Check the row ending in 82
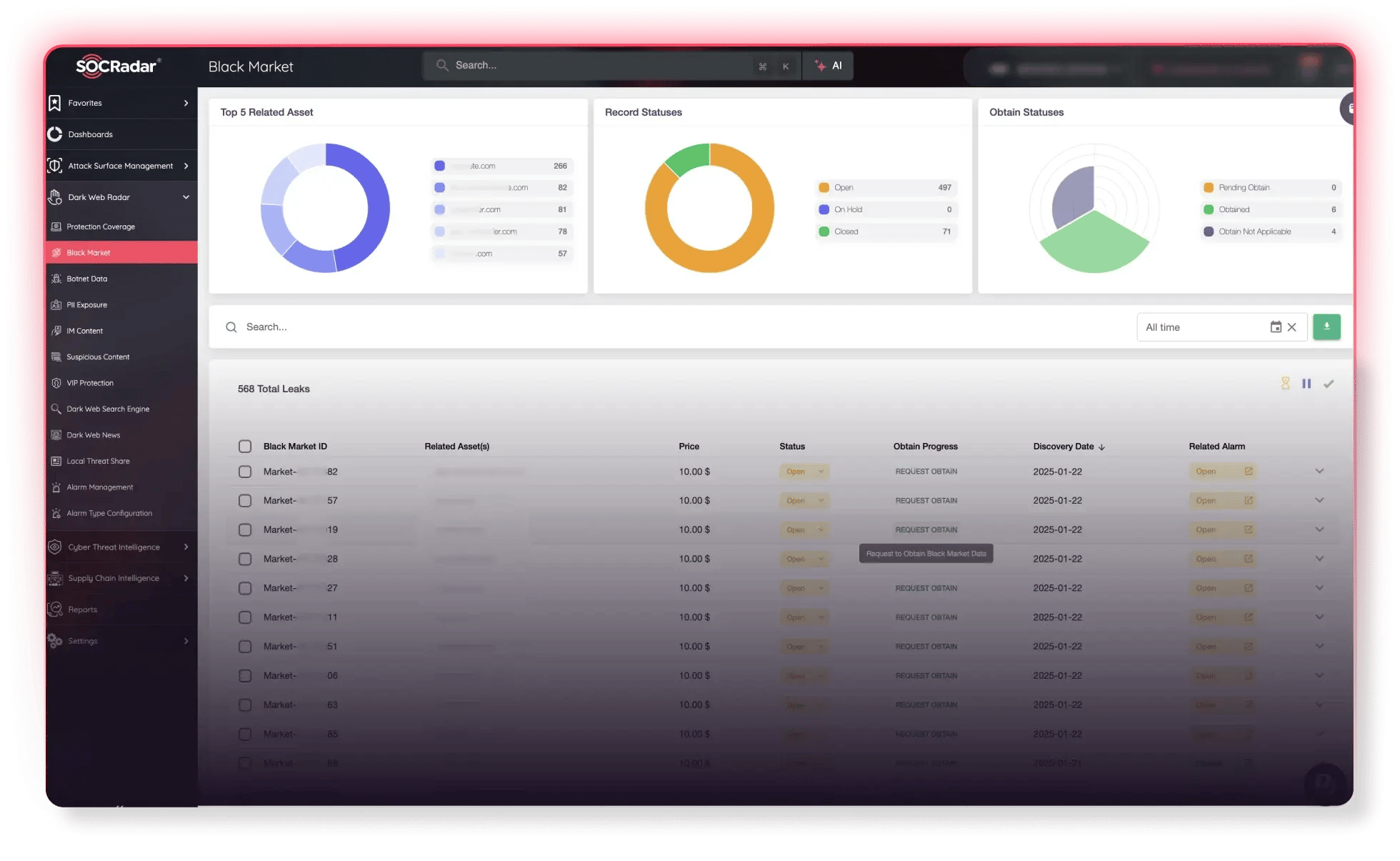This screenshot has height=861, width=1400. pyautogui.click(x=245, y=472)
